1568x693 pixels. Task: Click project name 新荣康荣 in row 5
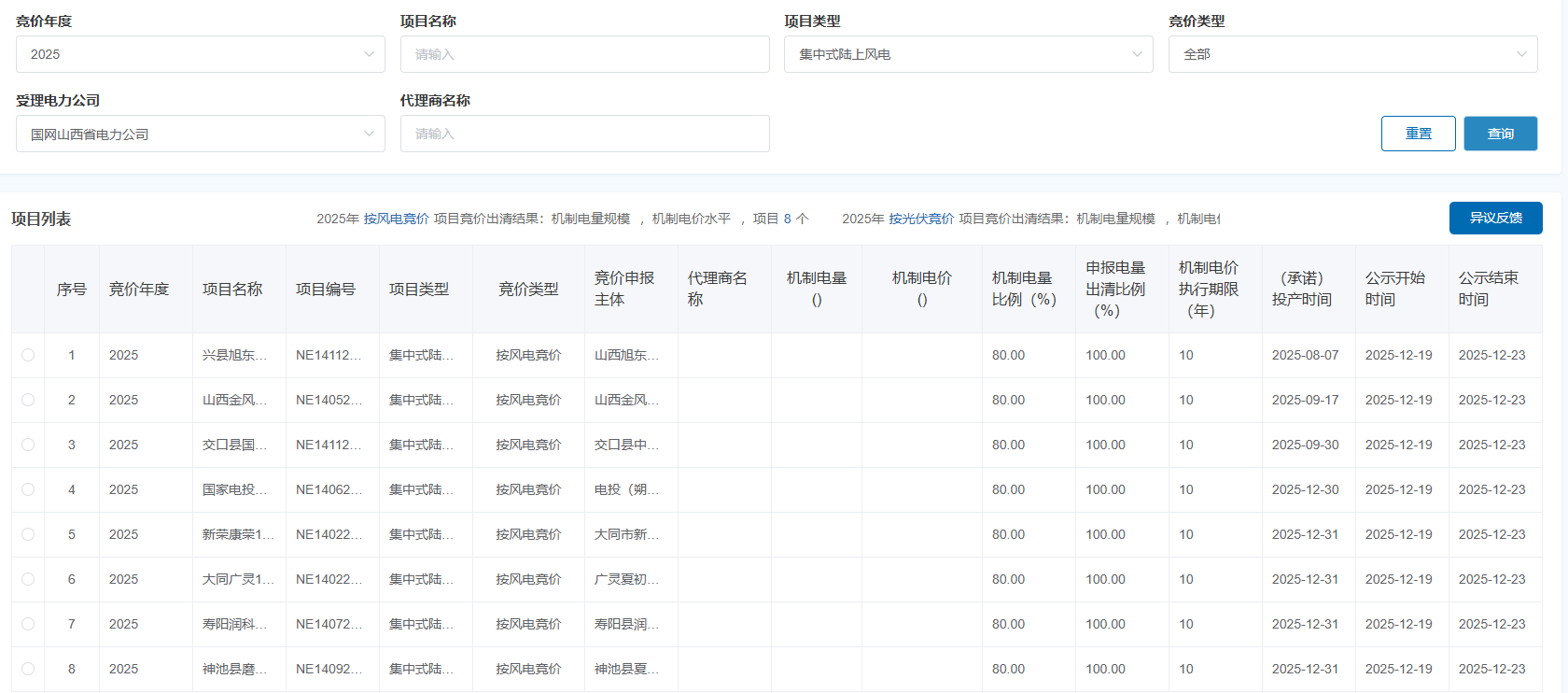pos(238,534)
